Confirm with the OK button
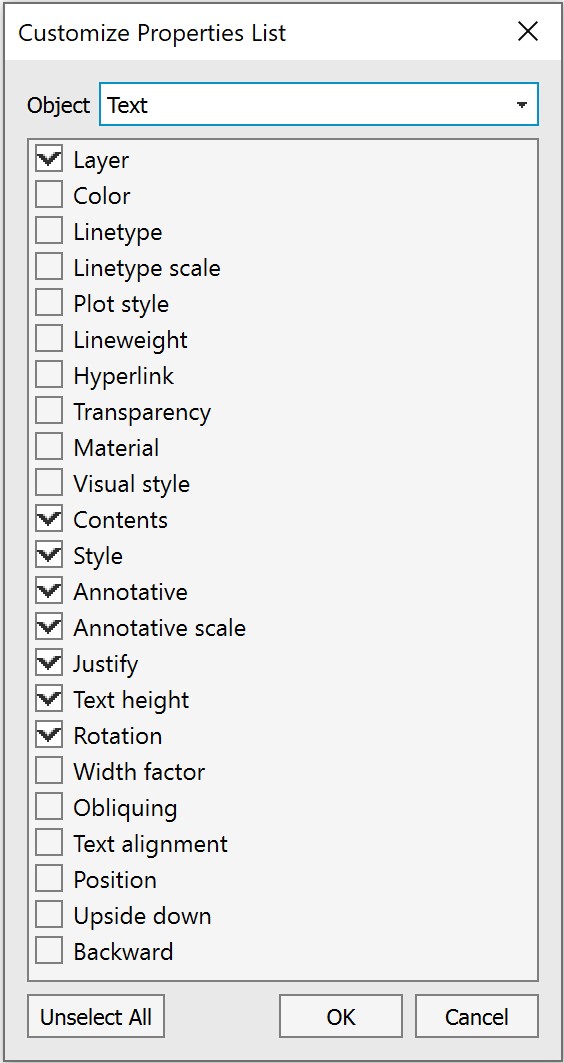 point(341,1016)
